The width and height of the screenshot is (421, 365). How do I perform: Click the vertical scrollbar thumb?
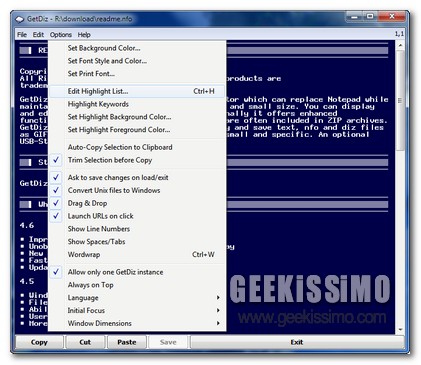point(400,100)
